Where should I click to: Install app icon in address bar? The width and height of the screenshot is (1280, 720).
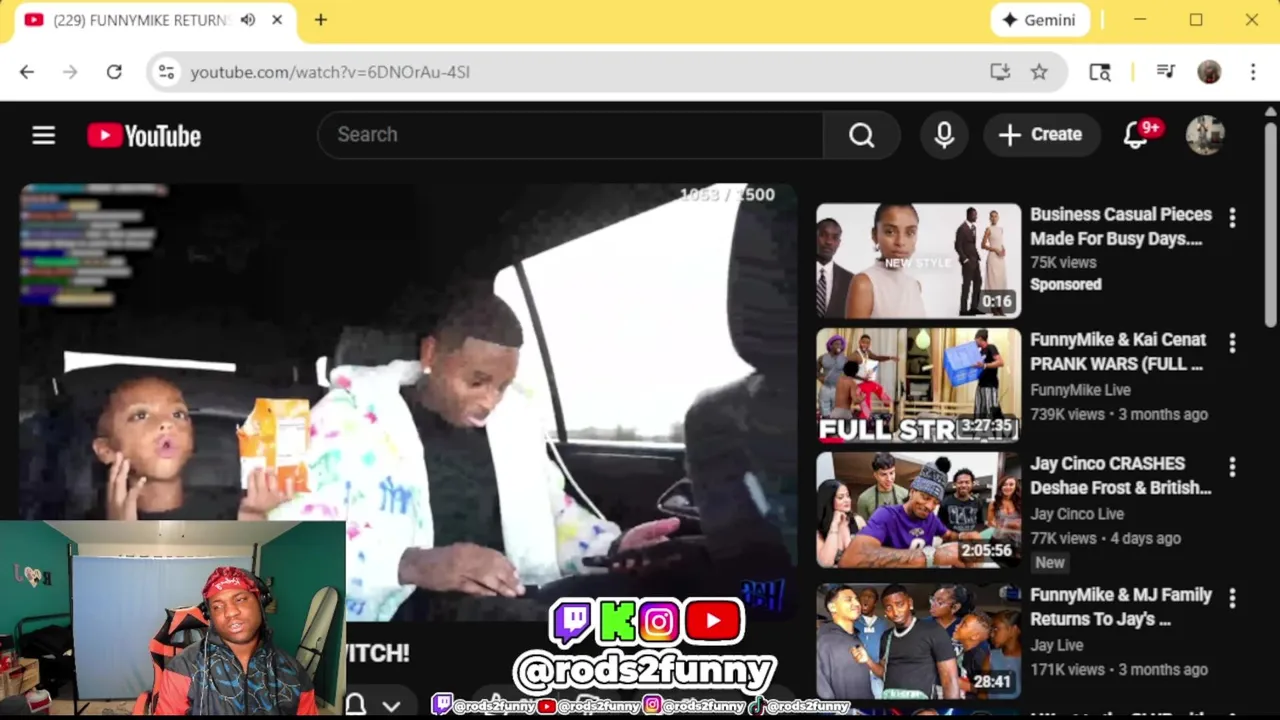[x=1000, y=72]
